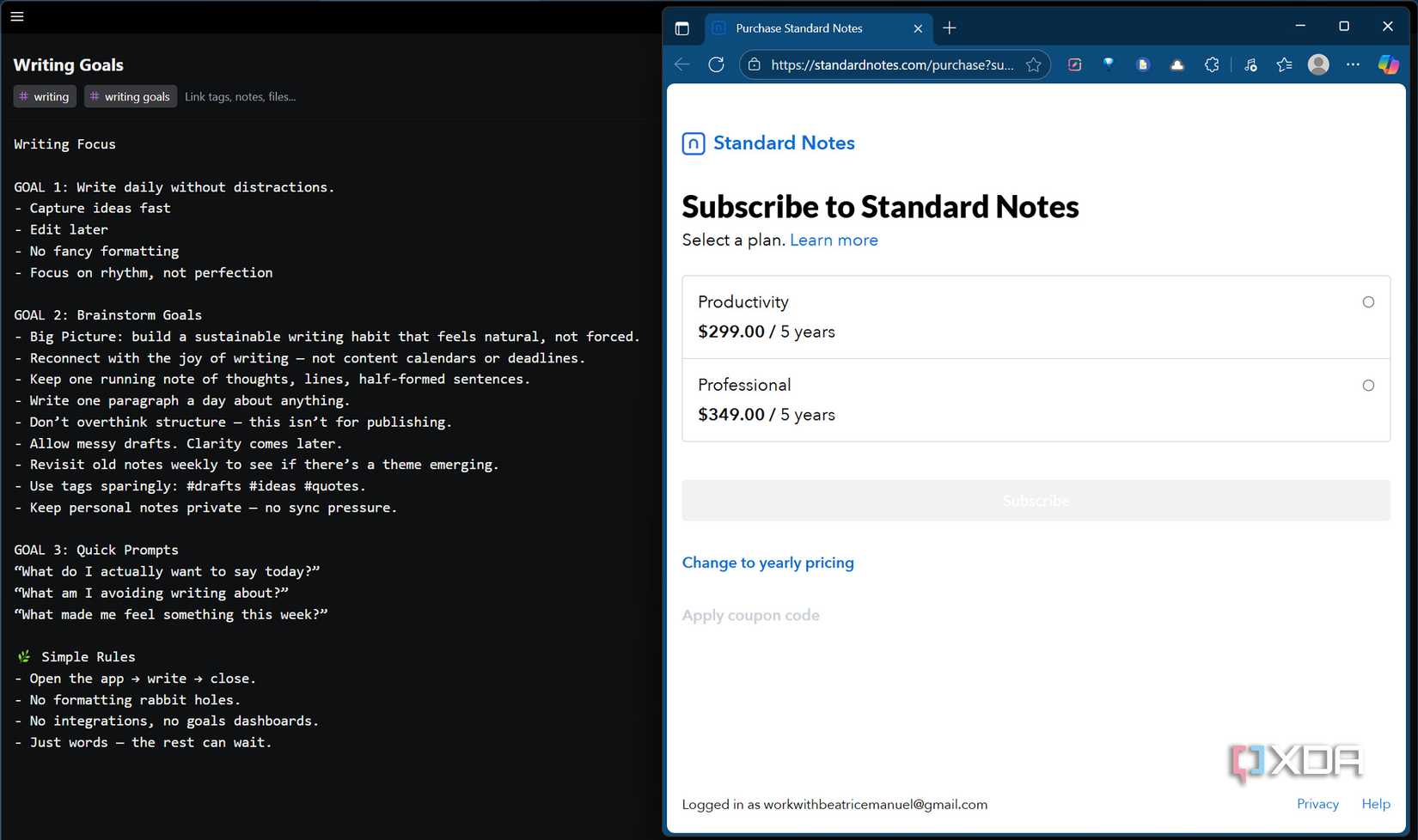The height and width of the screenshot is (840, 1418).
Task: Select the Professional plan radio button
Action: point(1368,385)
